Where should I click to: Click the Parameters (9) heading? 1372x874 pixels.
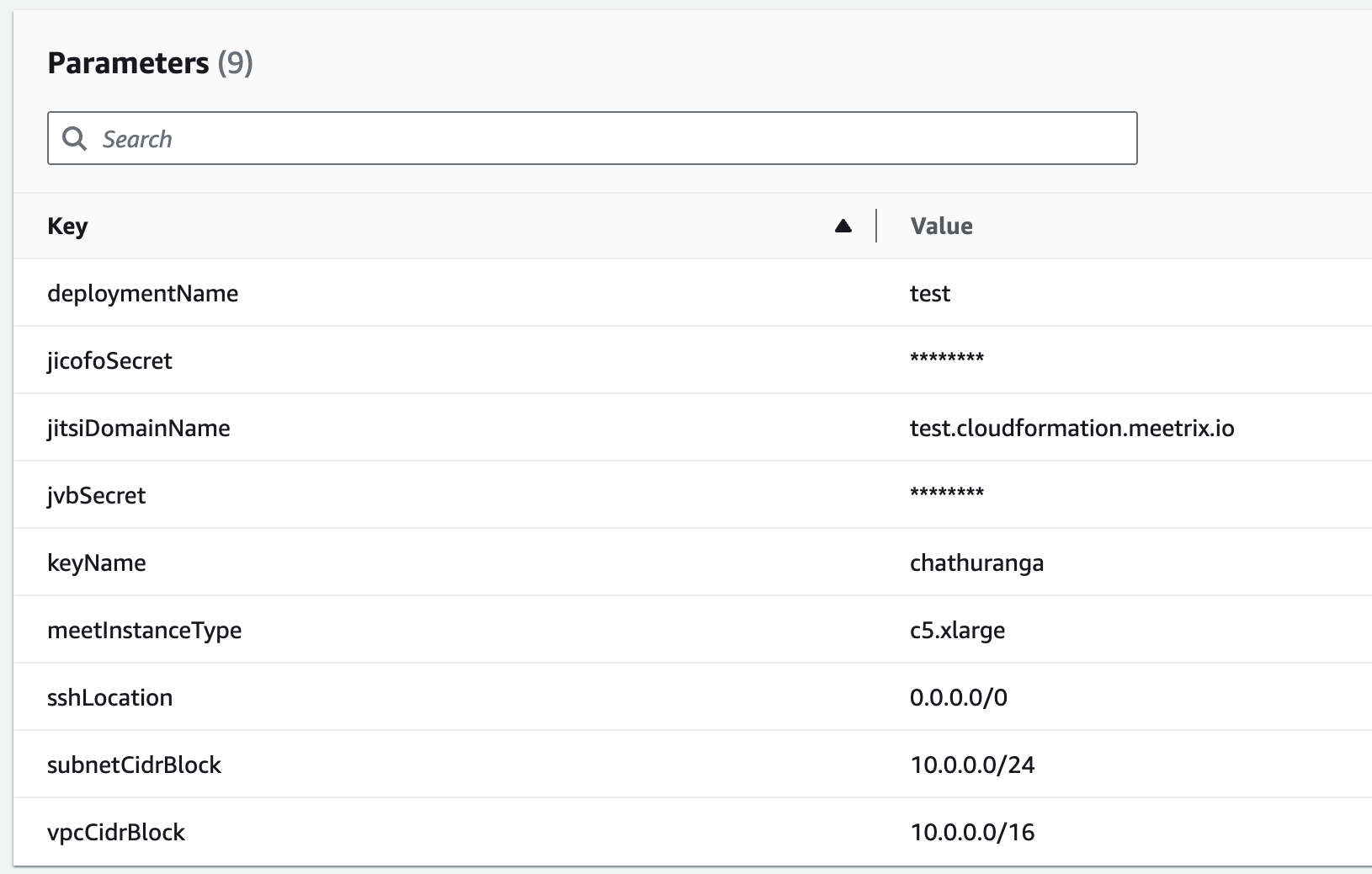point(150,62)
